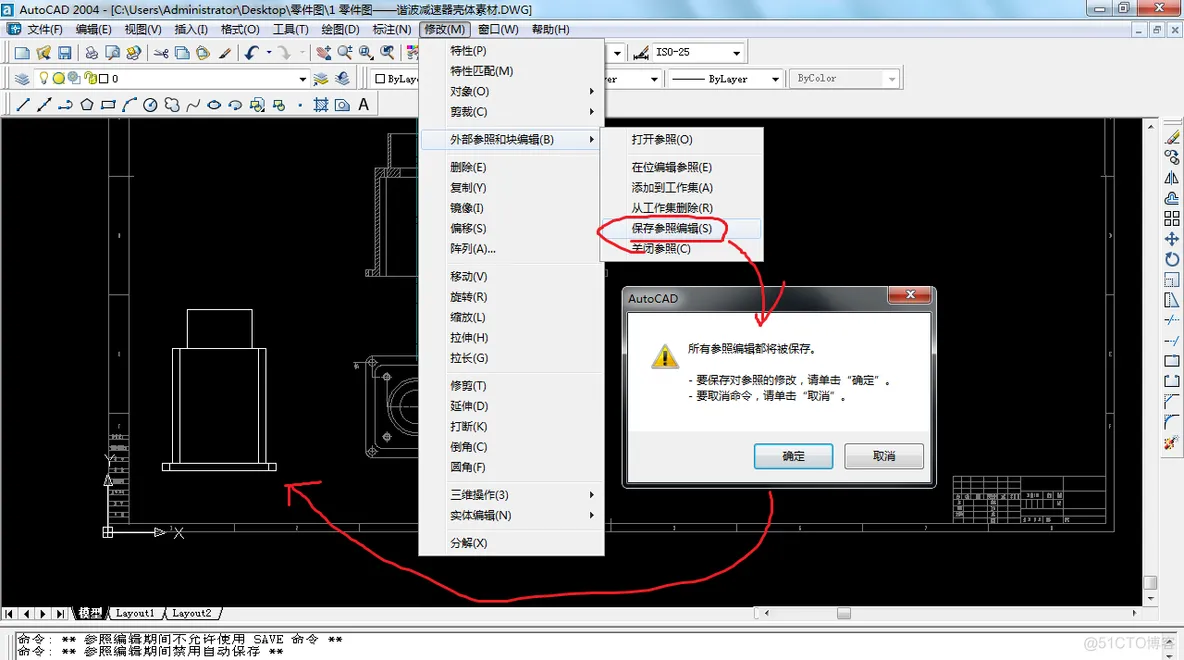Viewport: 1184px width, 660px height.
Task: Choose 关闭参照(C) from the submenu
Action: pos(682,248)
